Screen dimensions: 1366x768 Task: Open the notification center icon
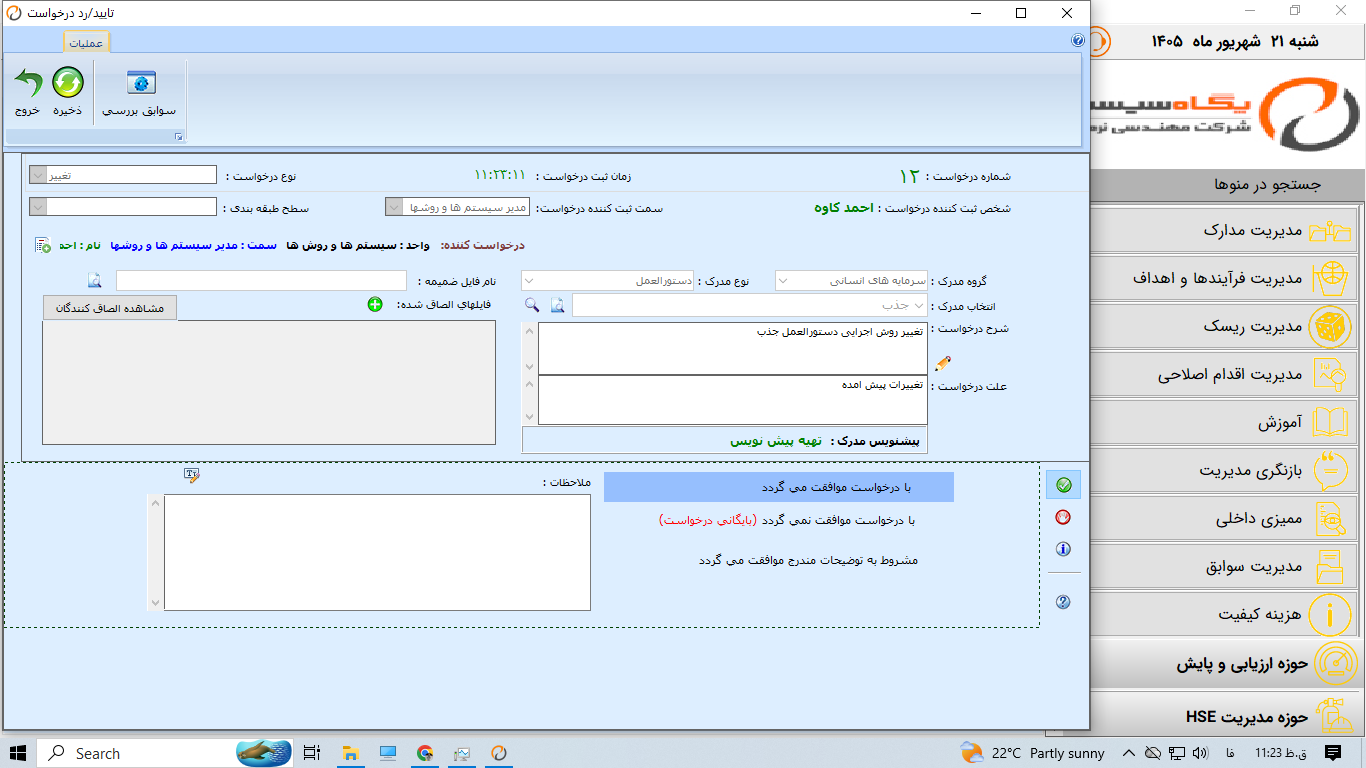1333,753
